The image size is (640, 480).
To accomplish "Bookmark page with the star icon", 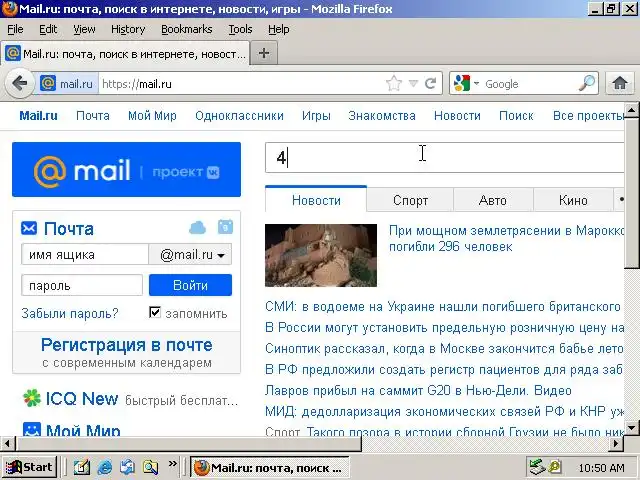I will point(394,84).
